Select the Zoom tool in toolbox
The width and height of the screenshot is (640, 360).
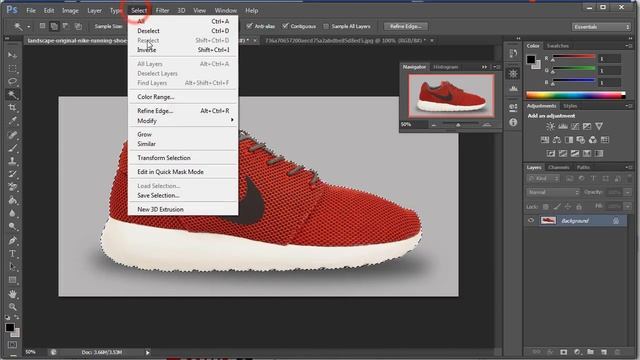coord(12,307)
